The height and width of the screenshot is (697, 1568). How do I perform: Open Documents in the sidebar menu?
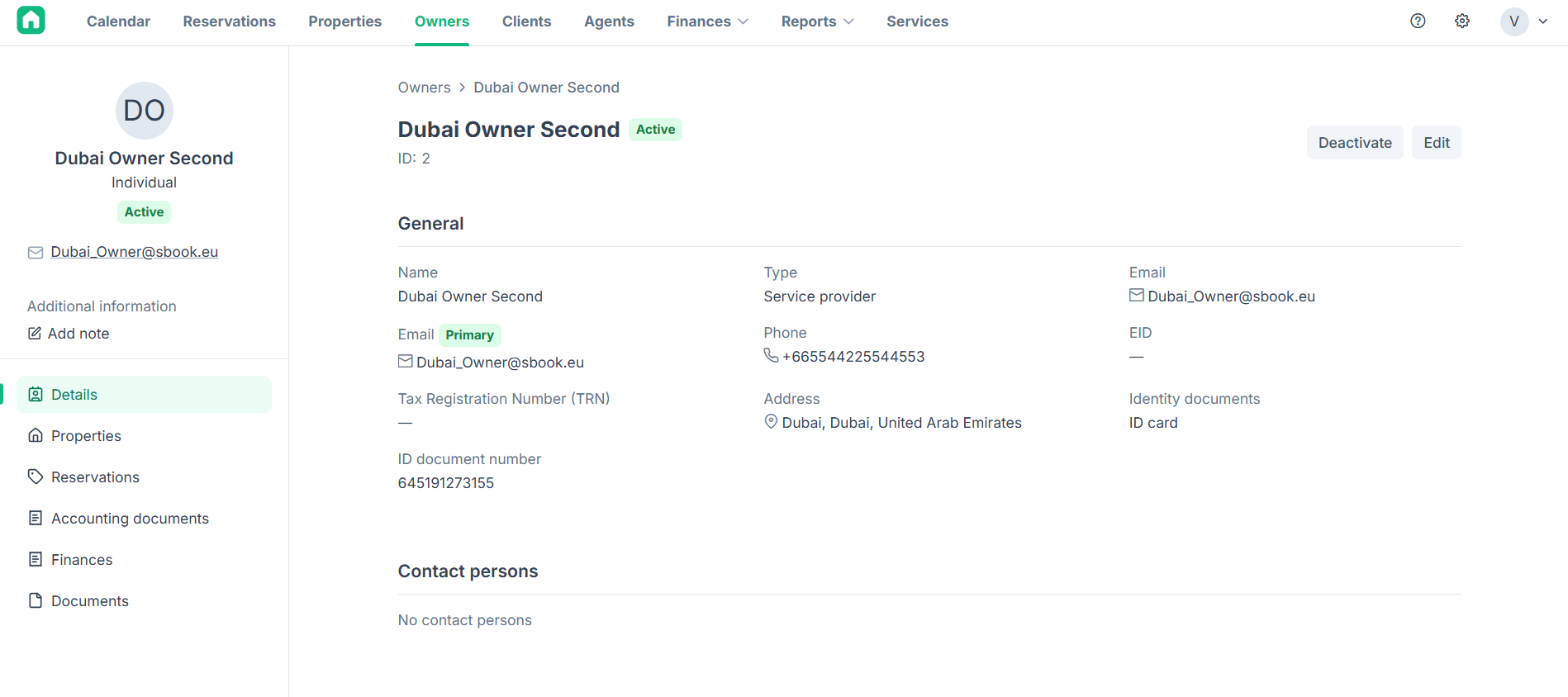coord(144,601)
